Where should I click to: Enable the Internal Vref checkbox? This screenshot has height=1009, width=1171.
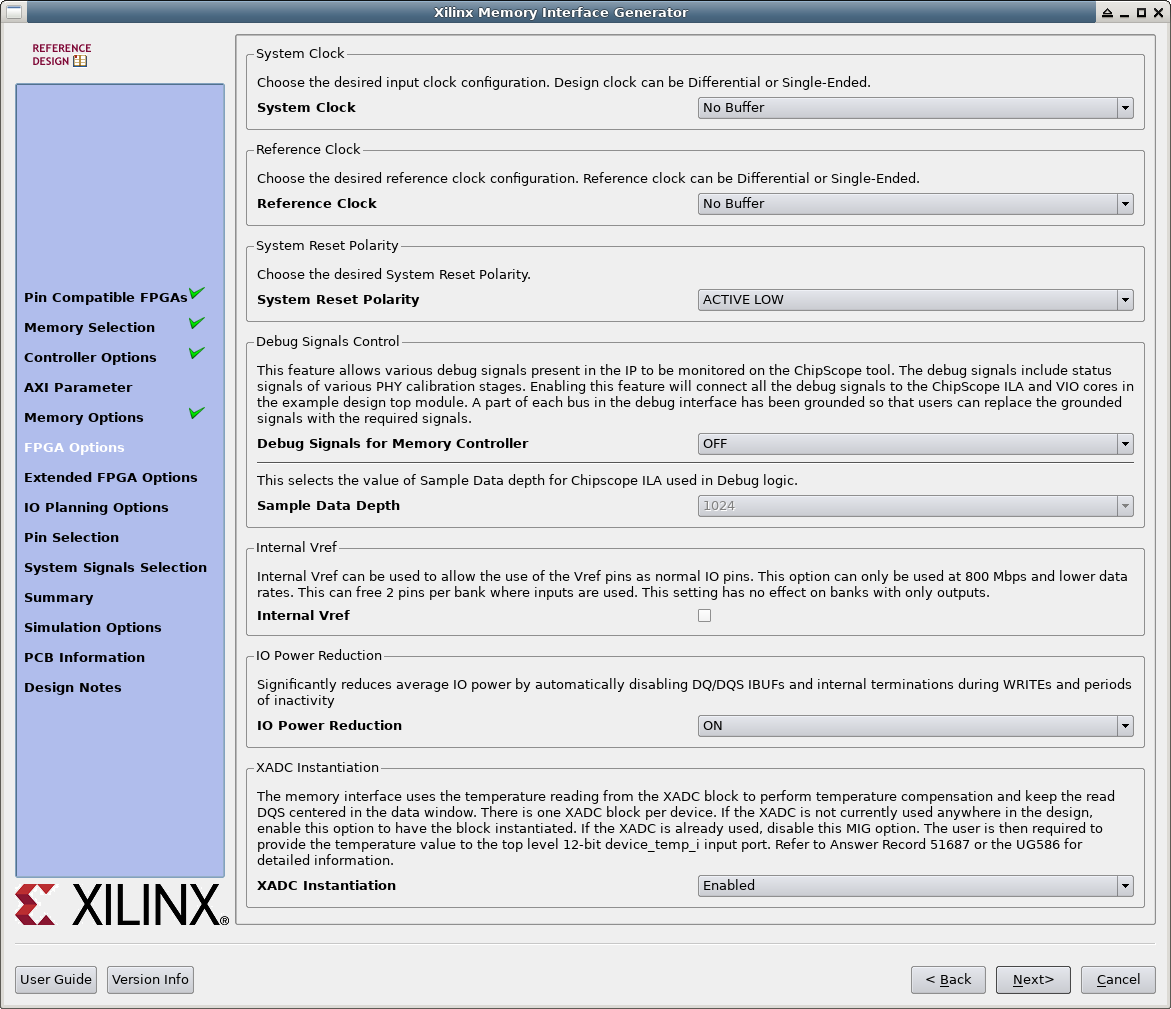coord(704,616)
